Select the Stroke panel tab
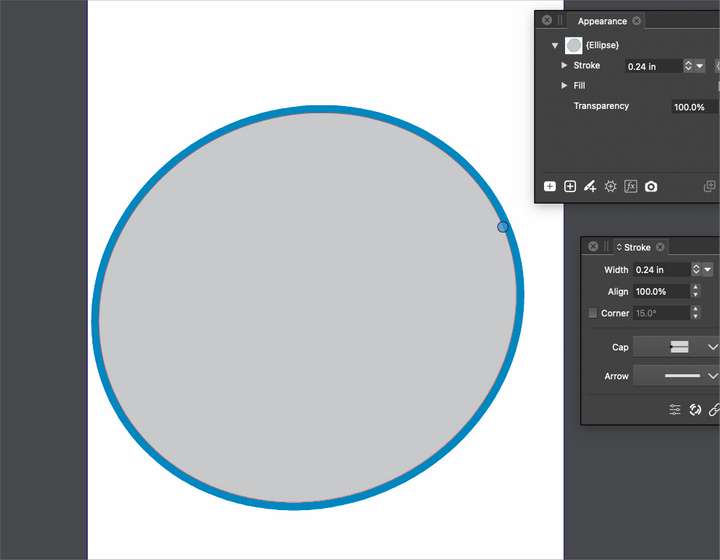This screenshot has height=560, width=720. coord(637,247)
